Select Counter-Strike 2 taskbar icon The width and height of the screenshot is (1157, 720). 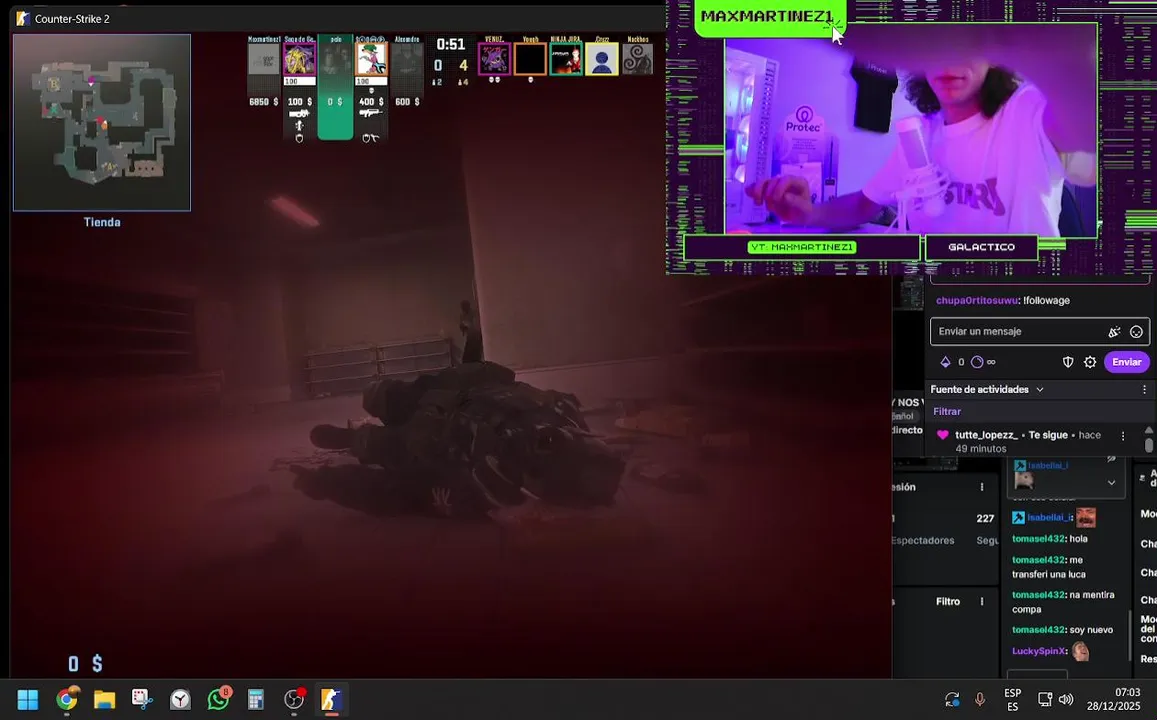331,699
